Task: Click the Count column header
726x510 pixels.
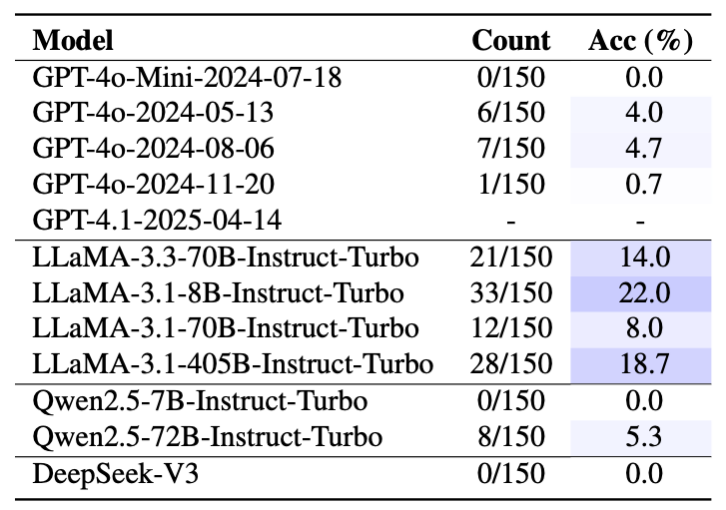Action: [511, 40]
